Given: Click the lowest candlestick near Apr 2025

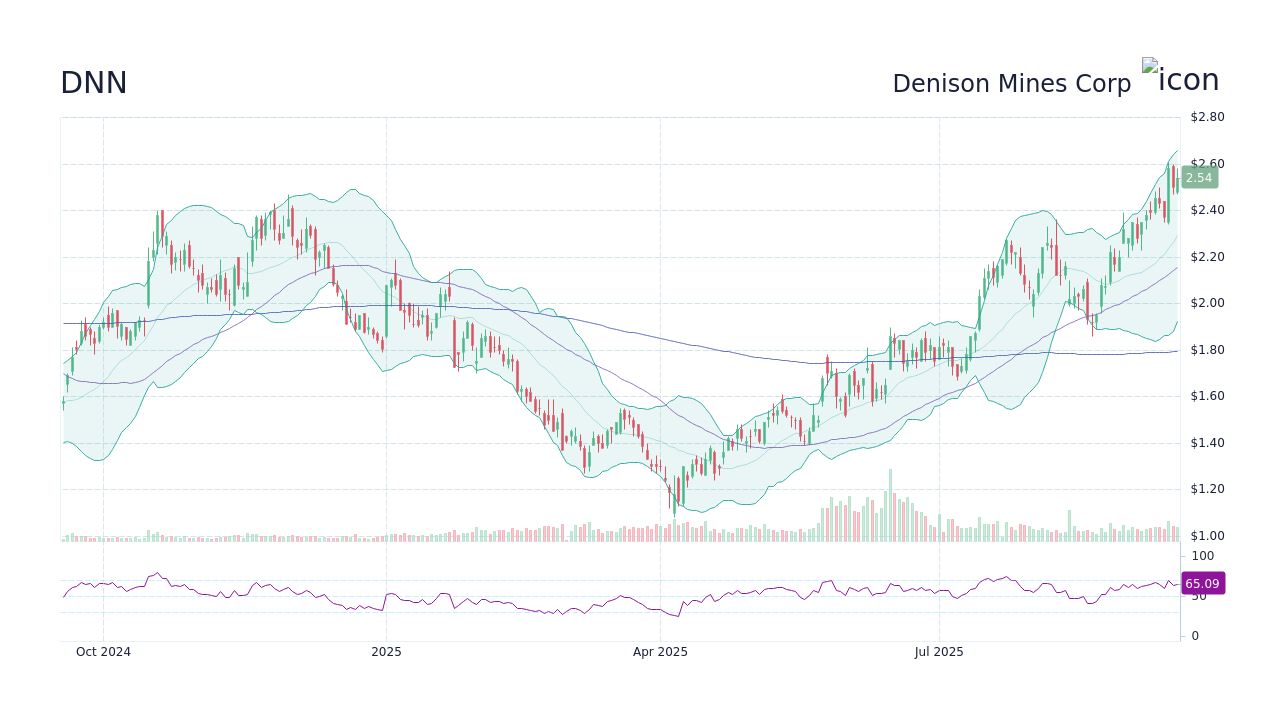Looking at the screenshot, I should coord(674,505).
